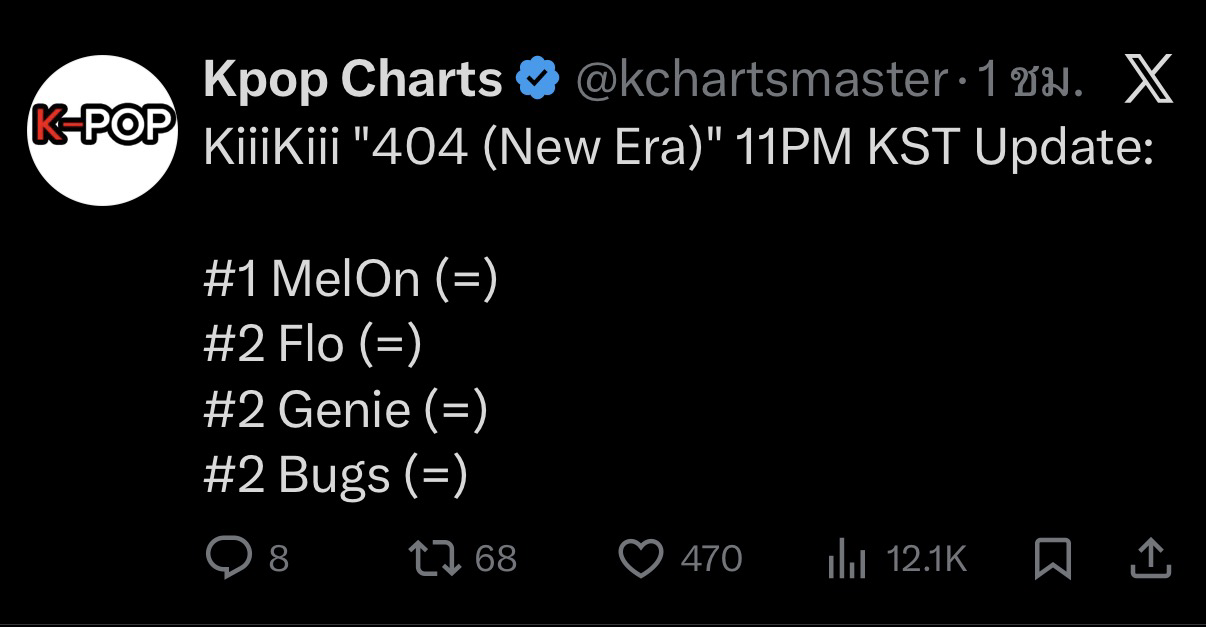Click the like count 470

point(711,558)
